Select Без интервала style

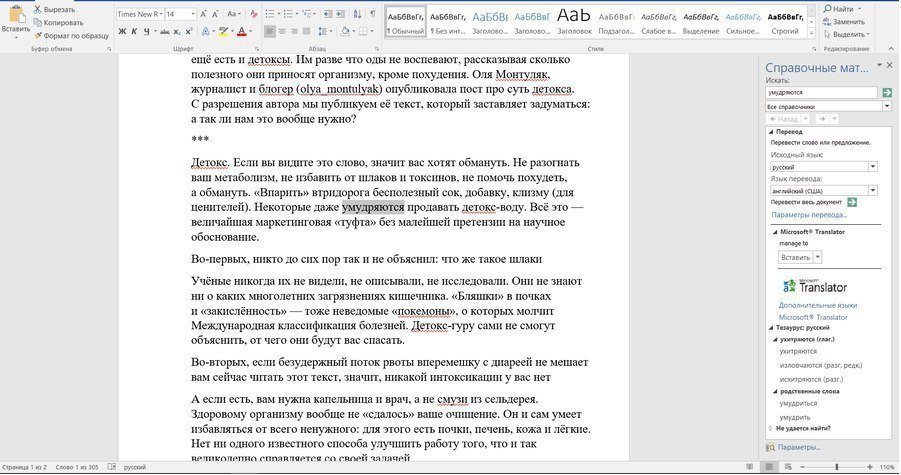[448, 22]
